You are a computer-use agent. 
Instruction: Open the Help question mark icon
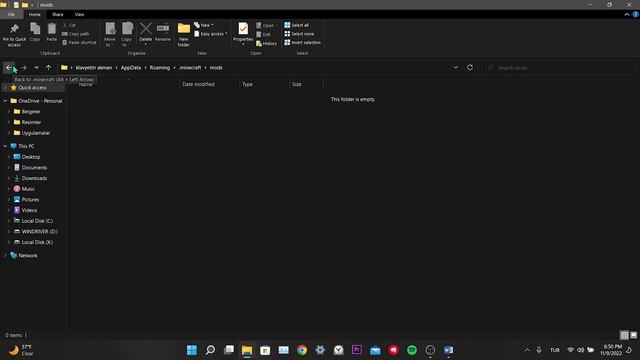[x=636, y=14]
